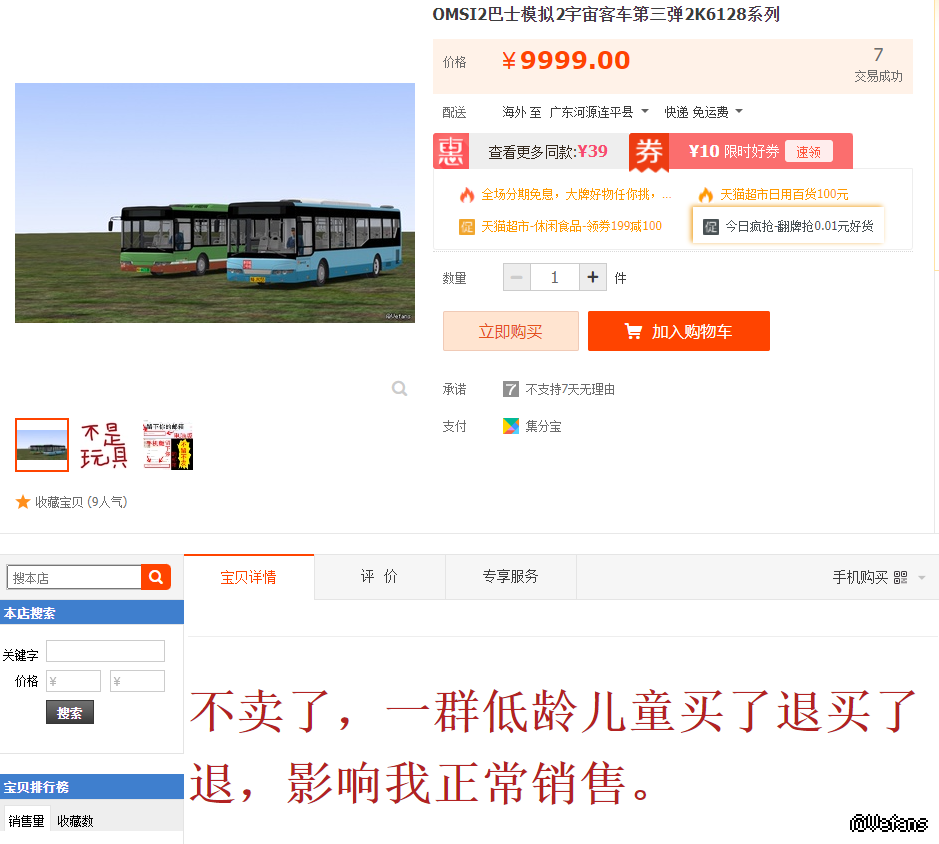Claim coupon with 速领 button

[x=808, y=152]
